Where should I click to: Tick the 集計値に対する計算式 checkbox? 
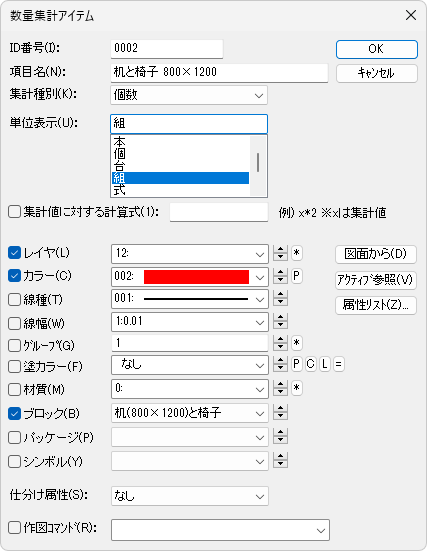pyautogui.click(x=14, y=212)
